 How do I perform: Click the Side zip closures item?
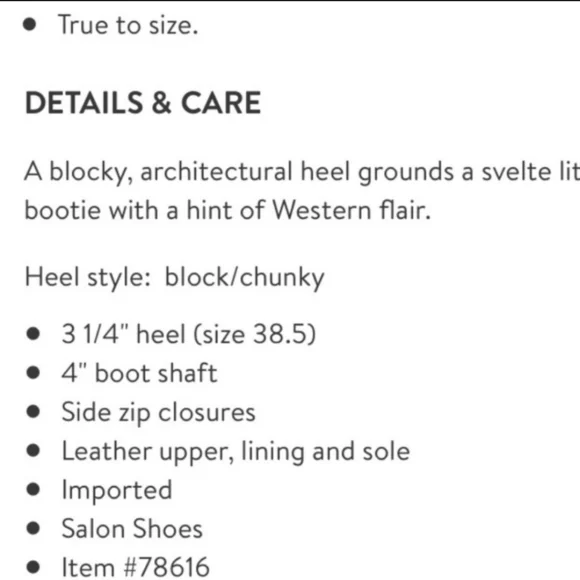(x=158, y=412)
